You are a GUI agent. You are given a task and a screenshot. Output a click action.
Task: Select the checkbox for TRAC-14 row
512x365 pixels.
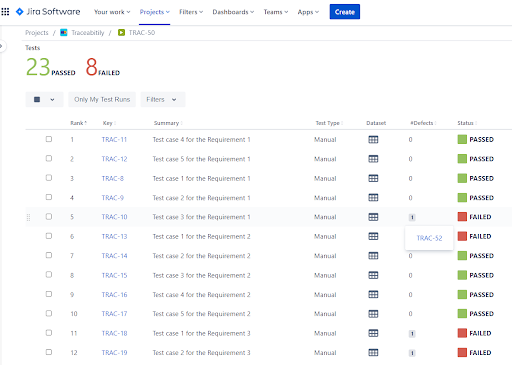(49, 255)
